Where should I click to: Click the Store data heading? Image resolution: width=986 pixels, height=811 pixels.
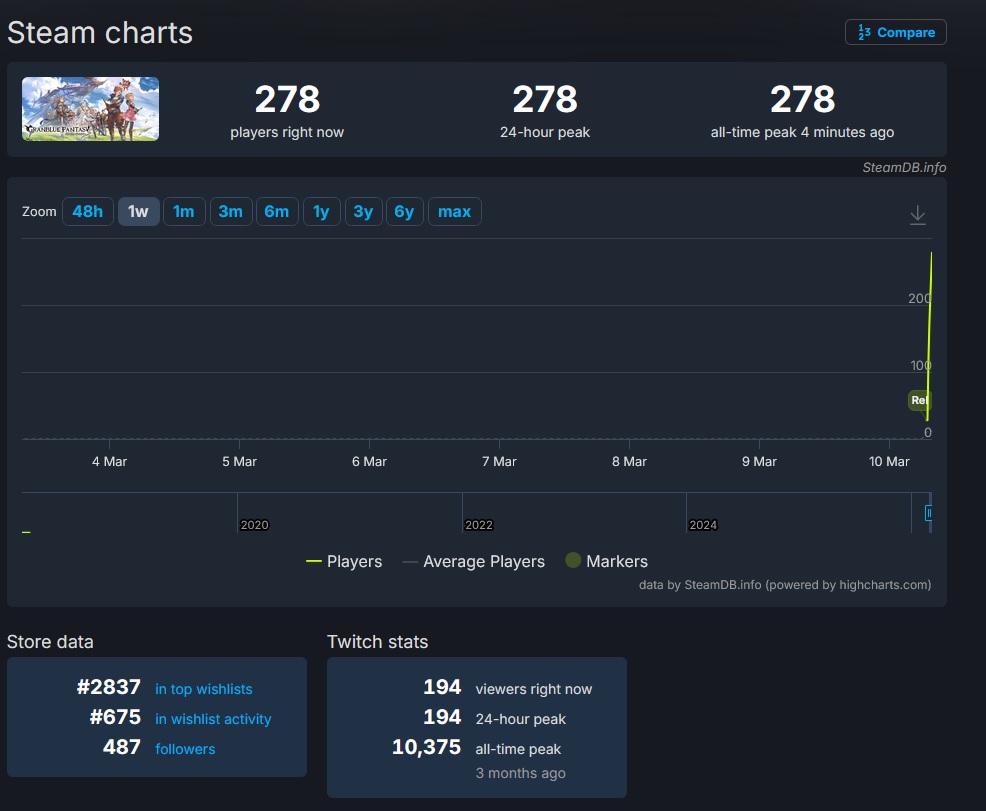click(x=50, y=642)
